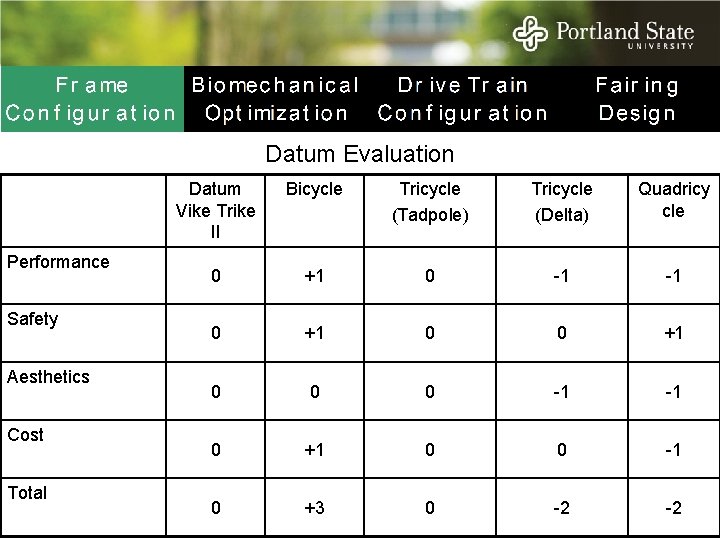Select the Cost row label
The width and height of the screenshot is (720, 540).
click(25, 435)
